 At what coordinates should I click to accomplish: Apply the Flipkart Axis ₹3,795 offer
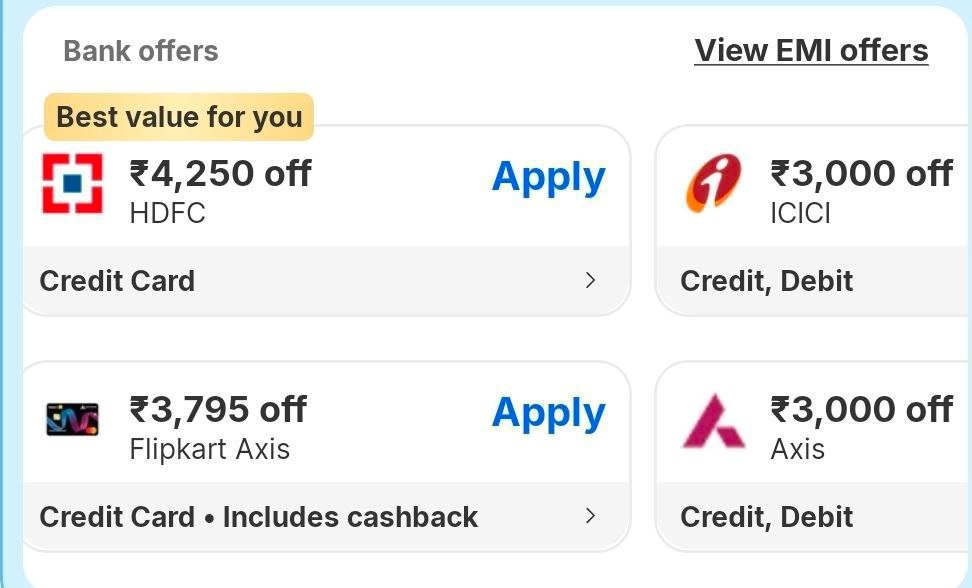click(x=548, y=413)
